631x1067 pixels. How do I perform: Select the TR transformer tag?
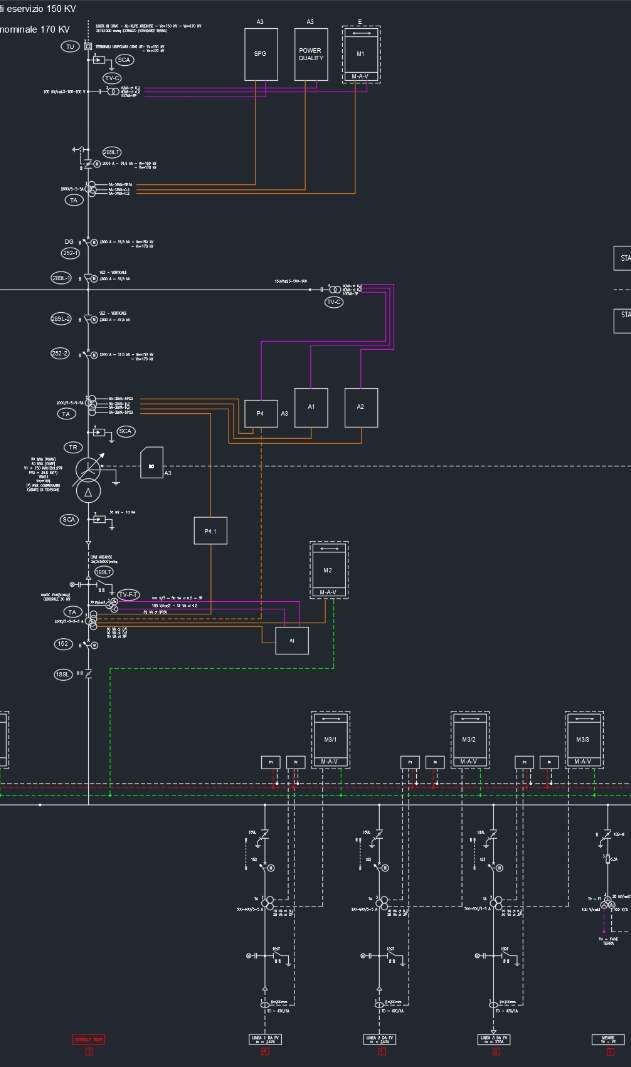[73, 447]
